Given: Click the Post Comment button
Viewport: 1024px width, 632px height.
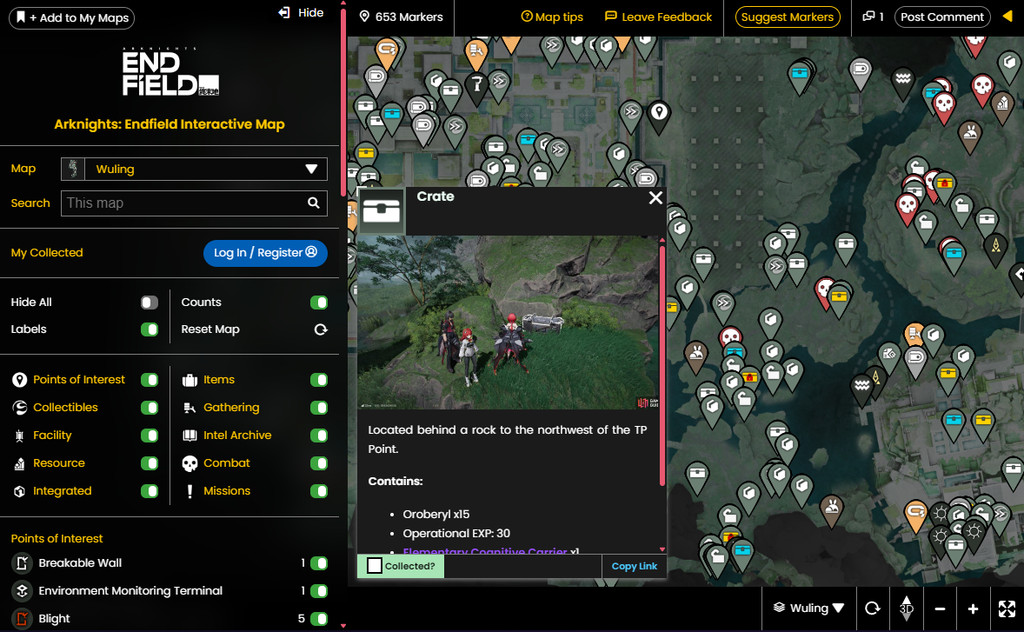Looking at the screenshot, I should click(x=942, y=17).
